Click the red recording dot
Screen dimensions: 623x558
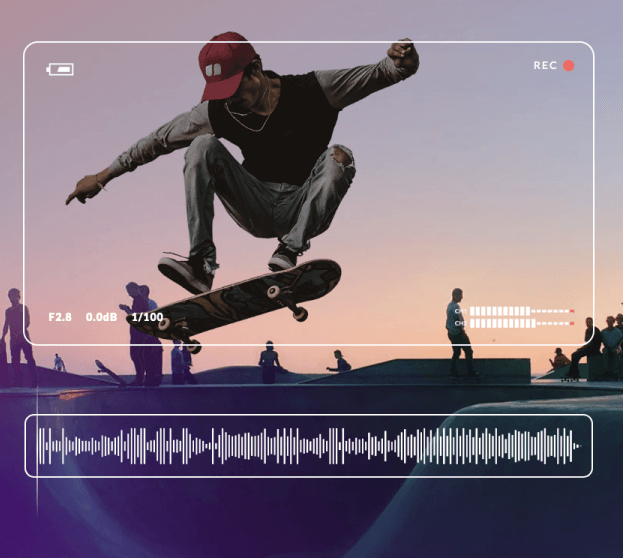pos(568,66)
